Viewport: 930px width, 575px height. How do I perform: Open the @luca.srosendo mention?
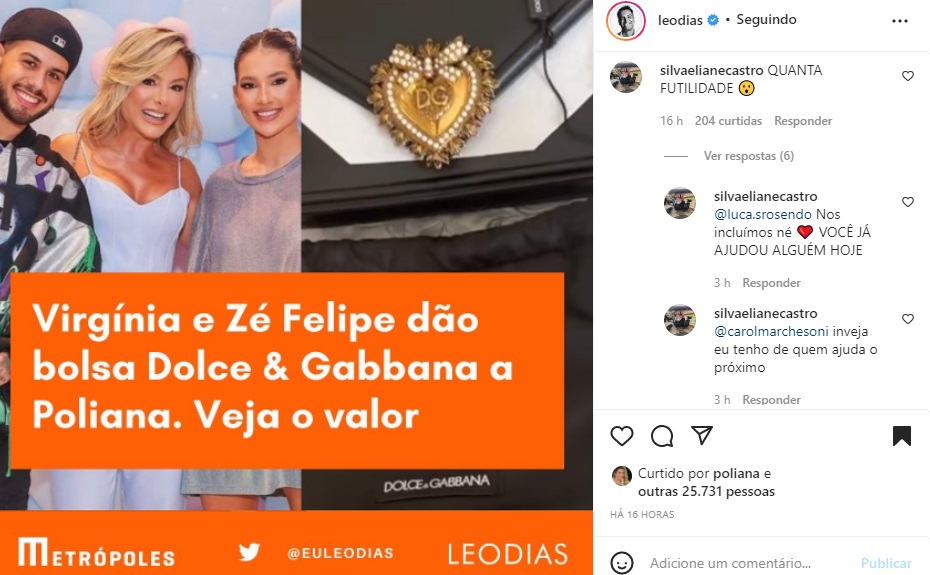(x=763, y=214)
